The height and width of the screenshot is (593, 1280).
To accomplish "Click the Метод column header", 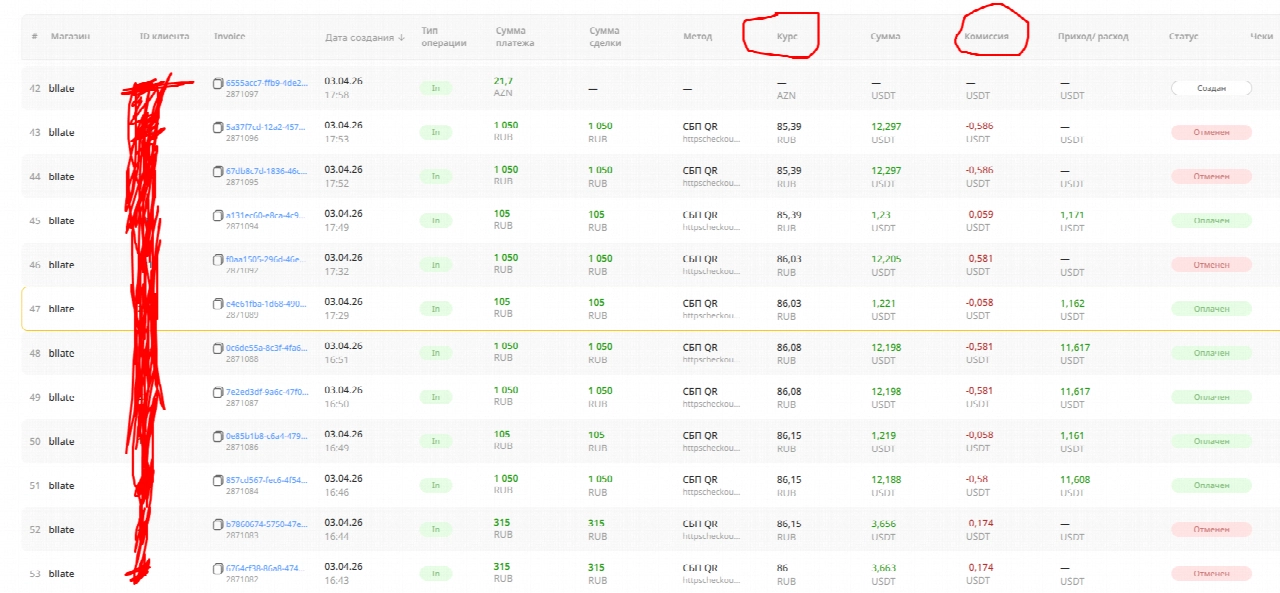I will point(697,37).
